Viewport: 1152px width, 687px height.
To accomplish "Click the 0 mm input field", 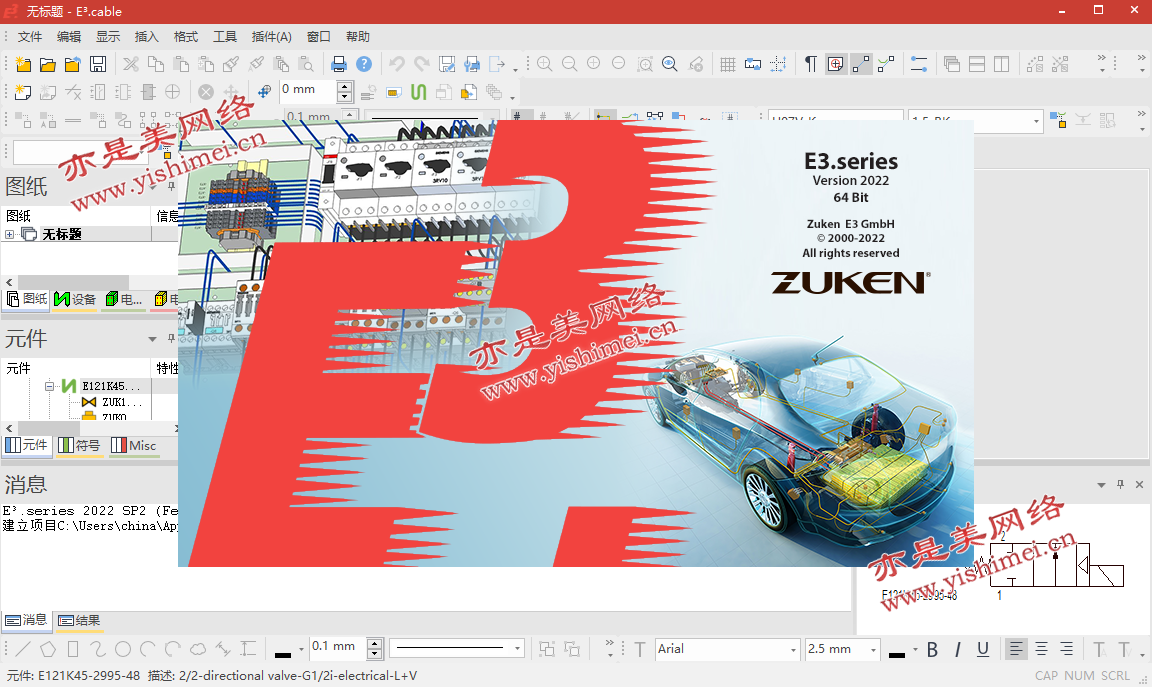I will point(308,91).
